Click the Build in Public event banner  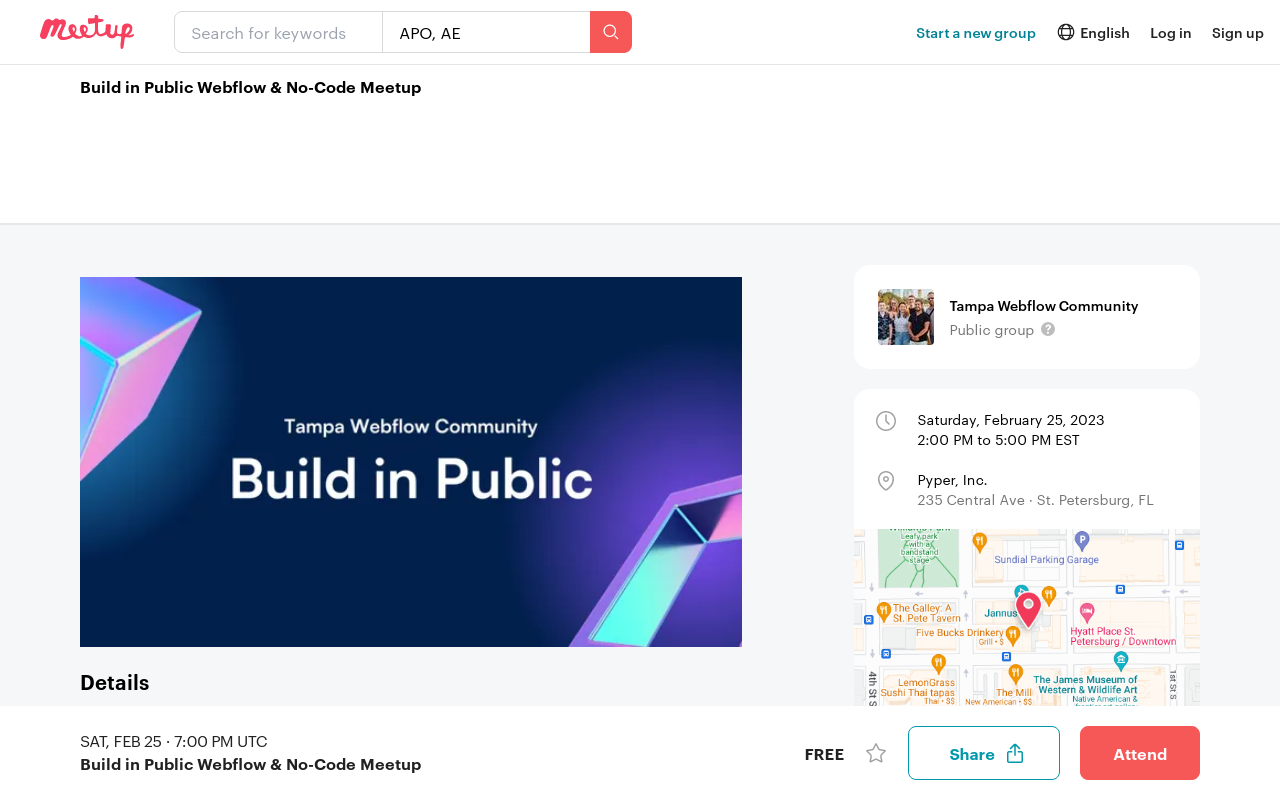[411, 462]
